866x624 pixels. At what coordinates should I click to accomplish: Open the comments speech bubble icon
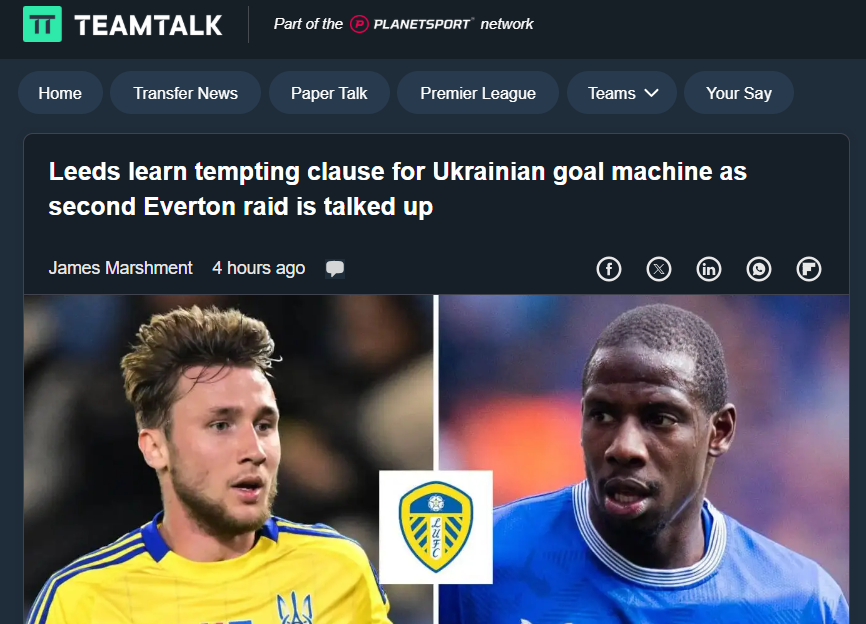point(335,268)
